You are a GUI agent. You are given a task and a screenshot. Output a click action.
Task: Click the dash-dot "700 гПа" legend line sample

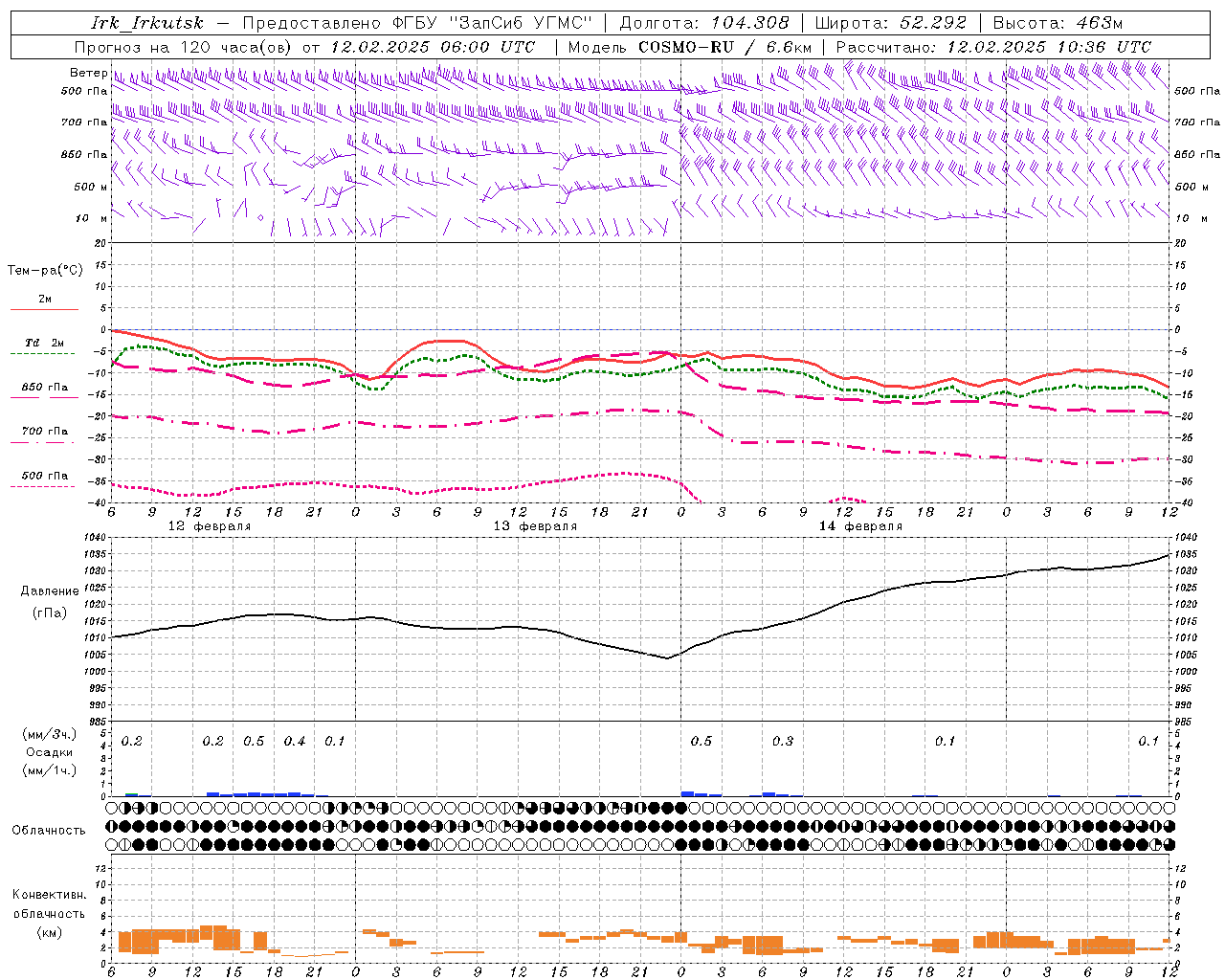(42, 442)
